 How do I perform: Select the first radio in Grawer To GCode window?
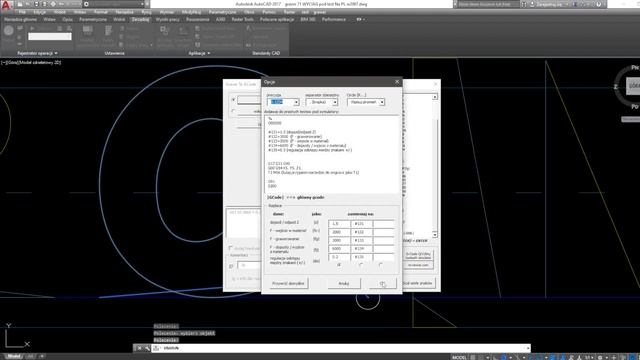233,100
